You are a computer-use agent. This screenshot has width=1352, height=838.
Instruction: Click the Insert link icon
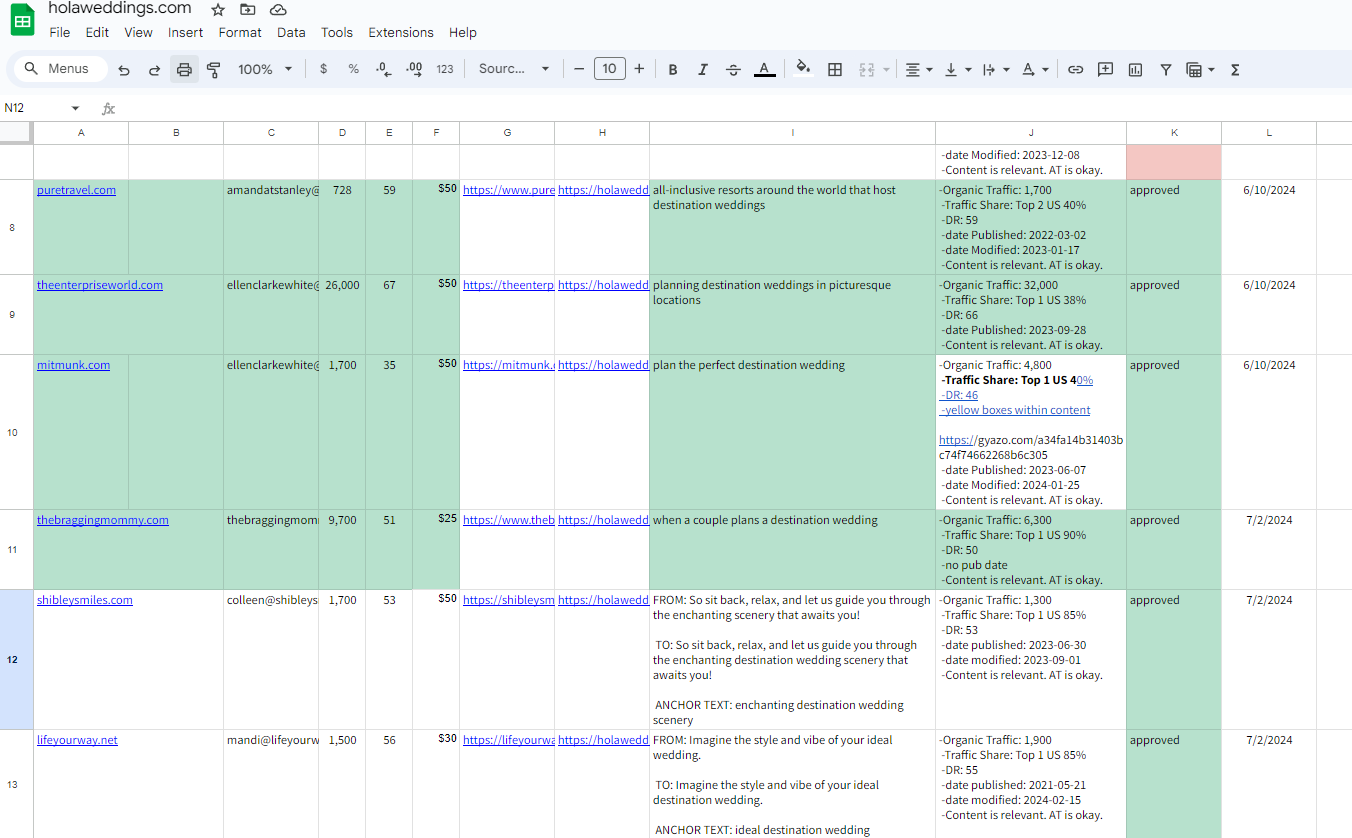click(x=1075, y=69)
